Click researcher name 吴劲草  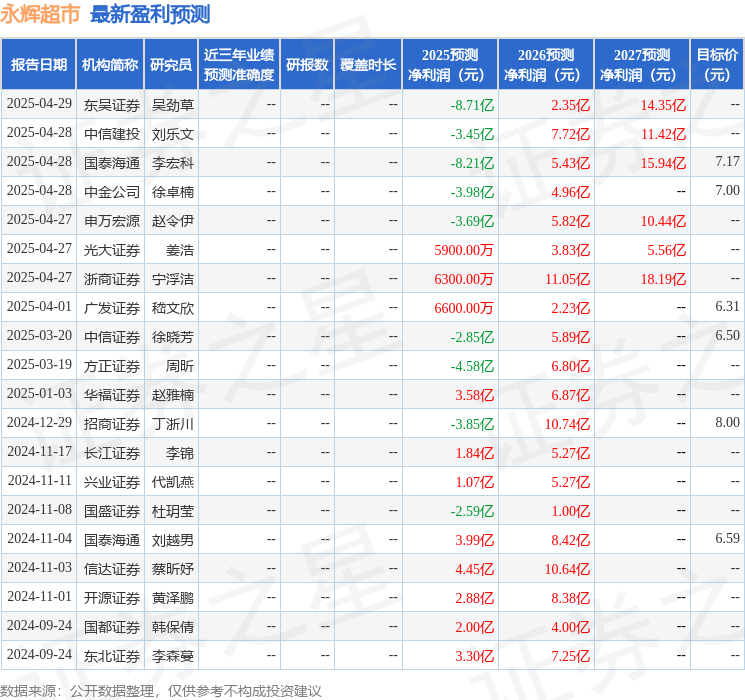click(172, 105)
